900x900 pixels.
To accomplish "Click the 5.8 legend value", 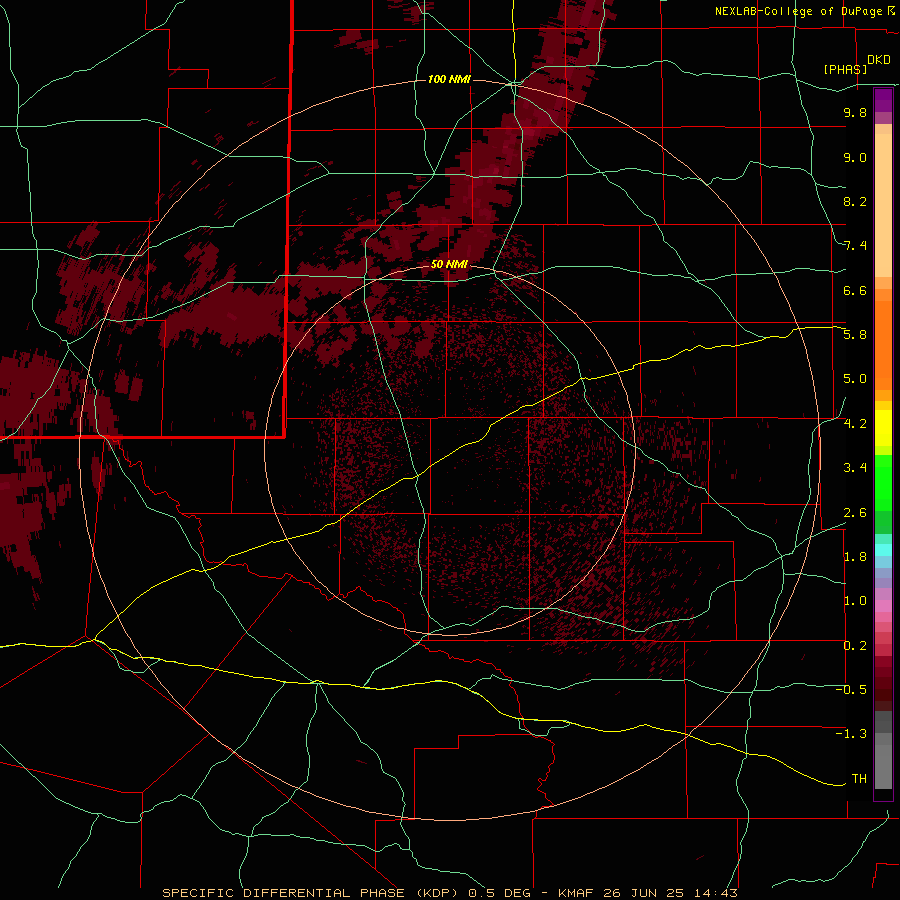I will 855,335.
